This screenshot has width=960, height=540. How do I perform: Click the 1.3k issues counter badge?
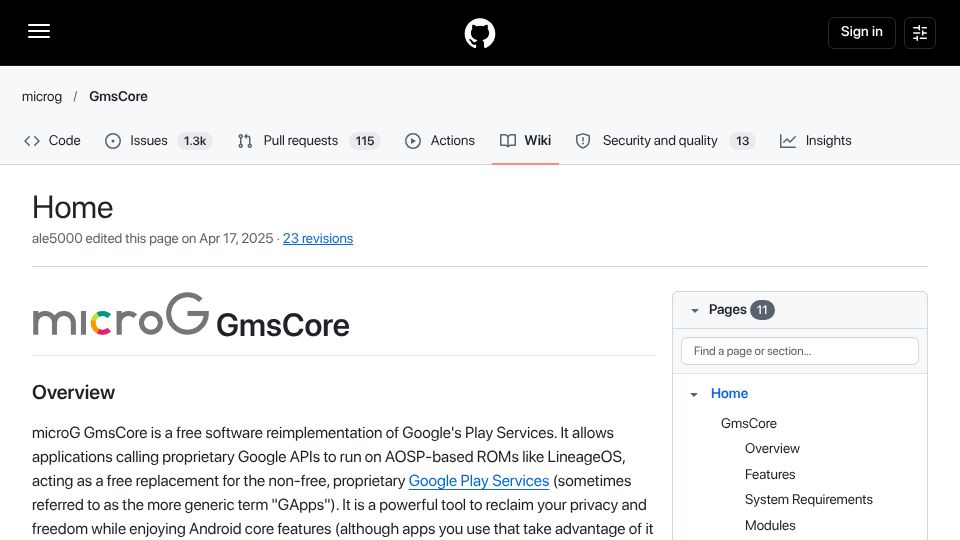[x=195, y=141]
